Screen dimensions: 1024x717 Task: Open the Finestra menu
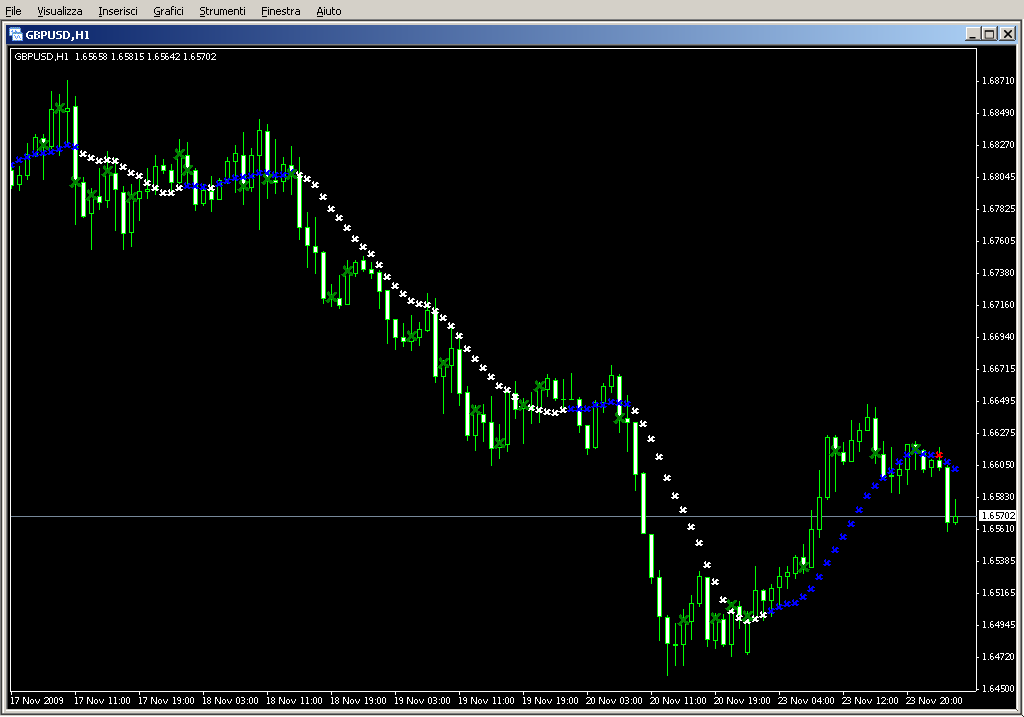pyautogui.click(x=281, y=11)
